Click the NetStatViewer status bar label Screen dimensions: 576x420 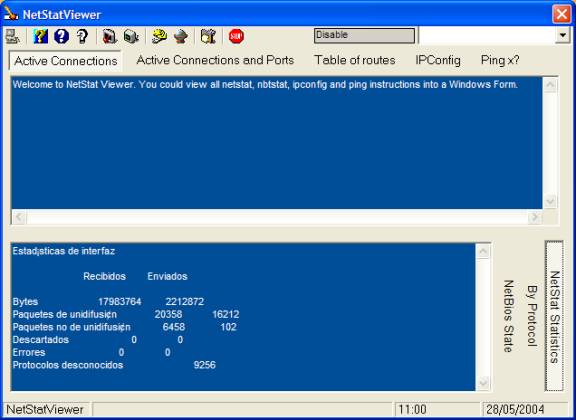click(x=46, y=409)
